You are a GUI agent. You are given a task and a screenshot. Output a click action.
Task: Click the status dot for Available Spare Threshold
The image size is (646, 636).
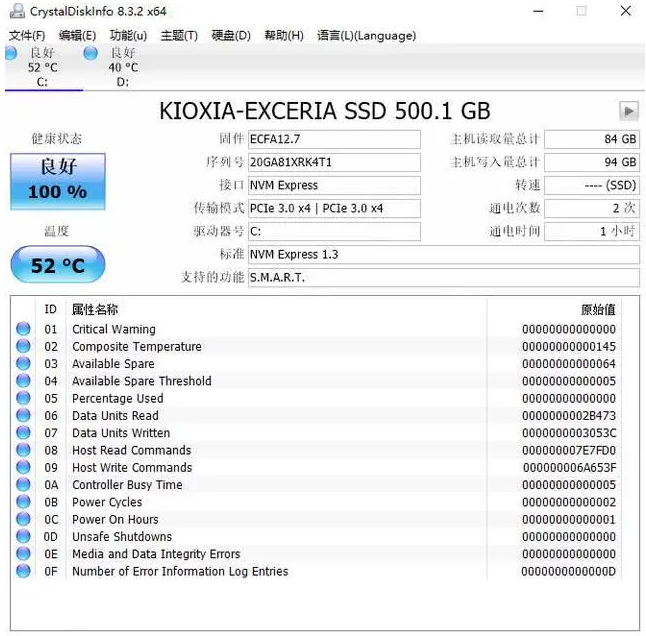click(23, 381)
